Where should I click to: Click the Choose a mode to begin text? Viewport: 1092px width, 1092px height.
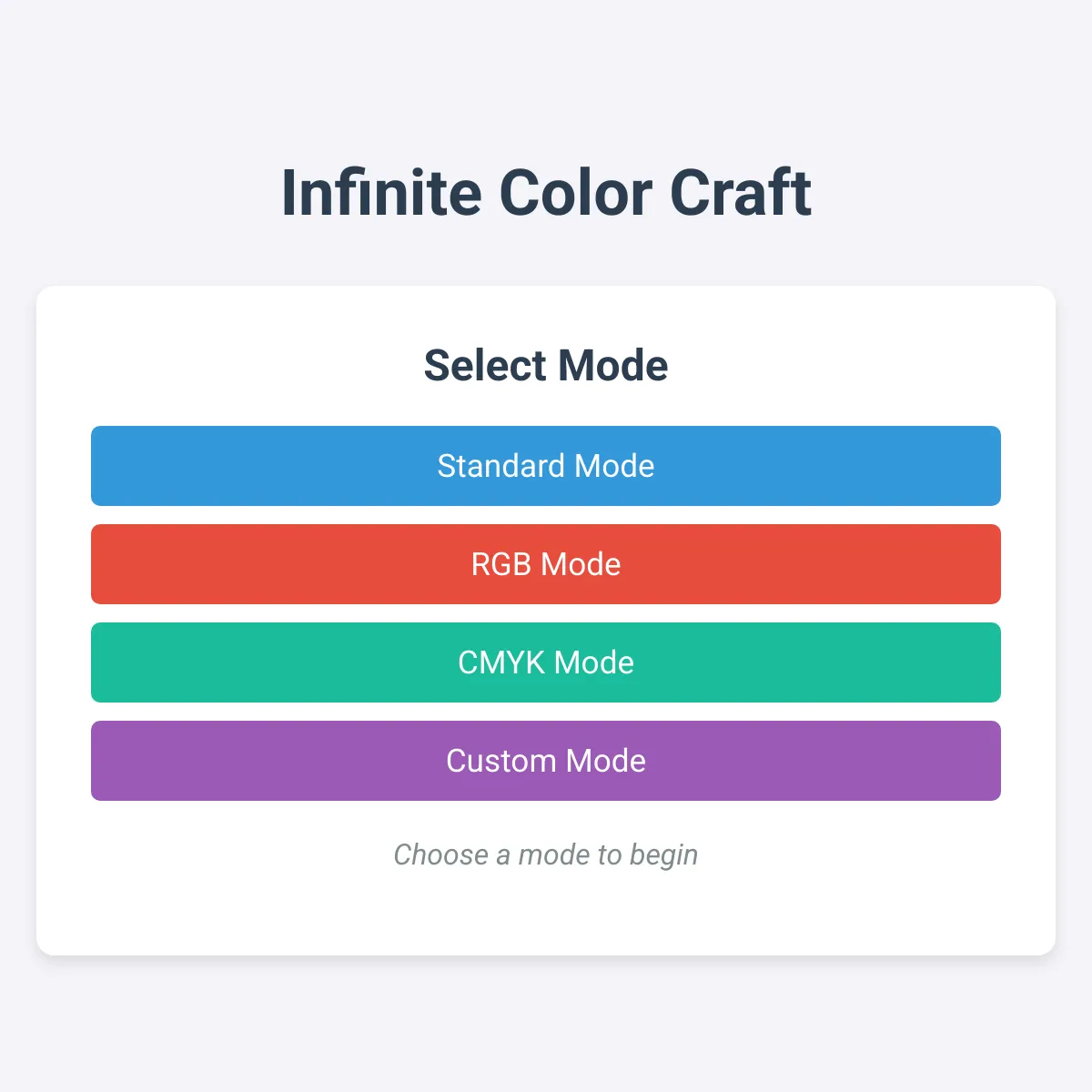coord(545,854)
